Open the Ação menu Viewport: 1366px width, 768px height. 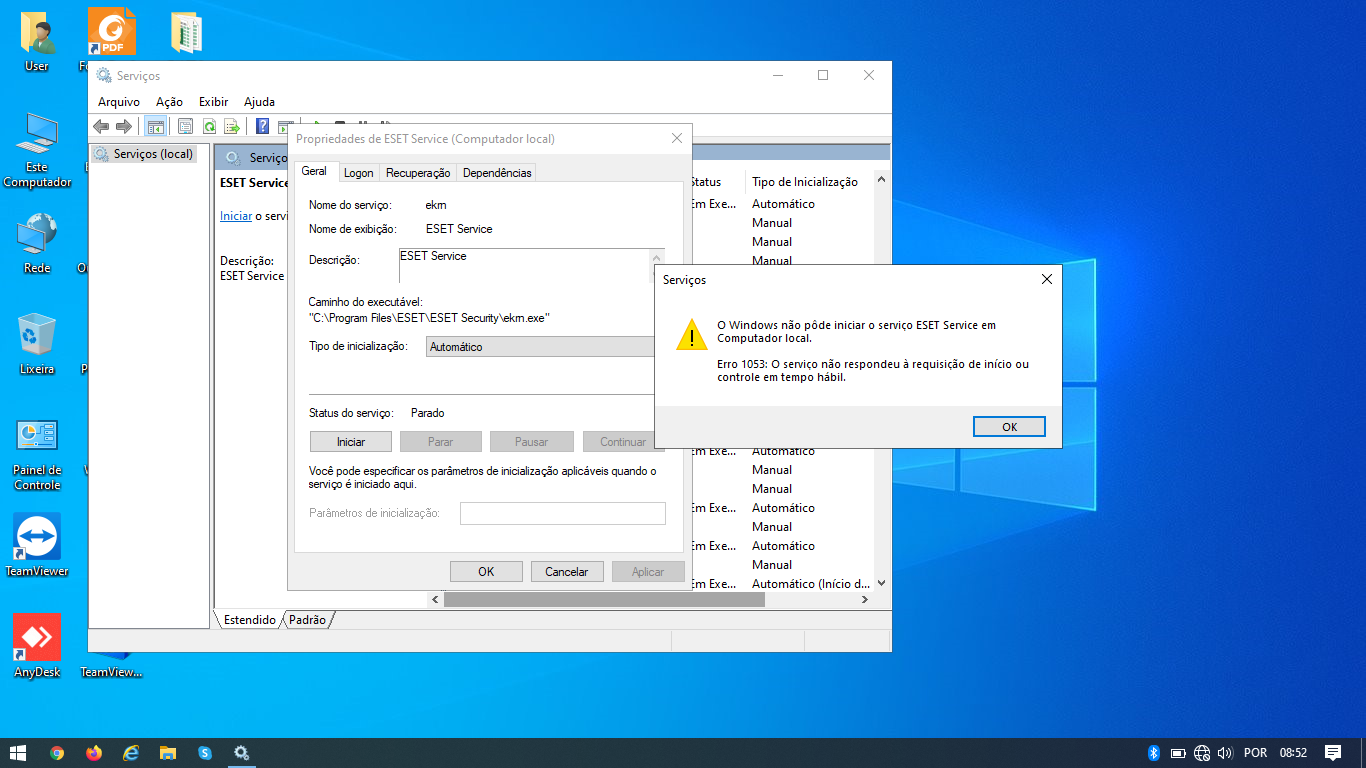169,102
